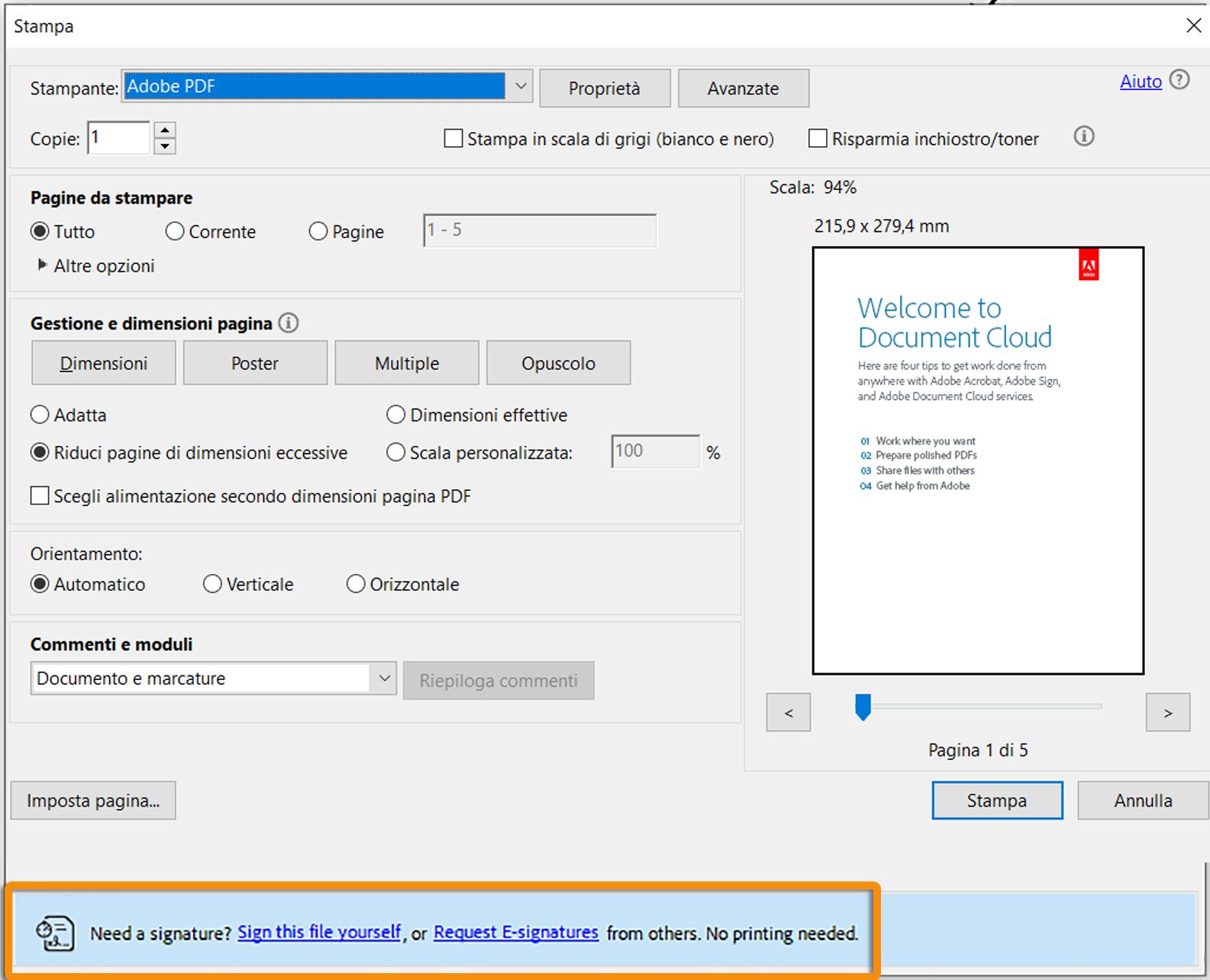Click the 'Pagina 1 di 5' page indicator
The height and width of the screenshot is (980, 1210).
click(978, 750)
